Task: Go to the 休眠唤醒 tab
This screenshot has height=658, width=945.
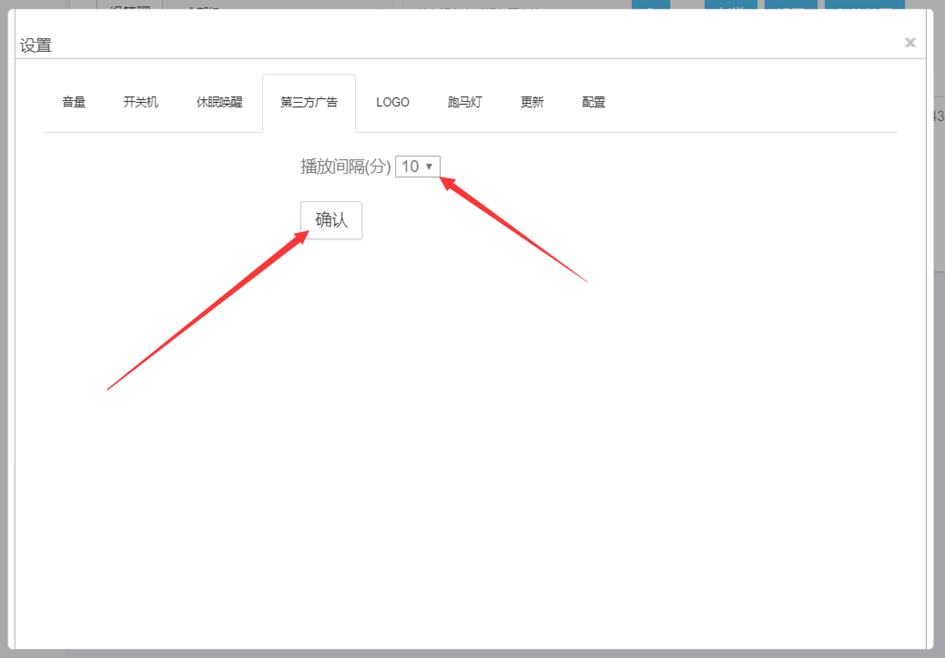Action: click(x=219, y=102)
